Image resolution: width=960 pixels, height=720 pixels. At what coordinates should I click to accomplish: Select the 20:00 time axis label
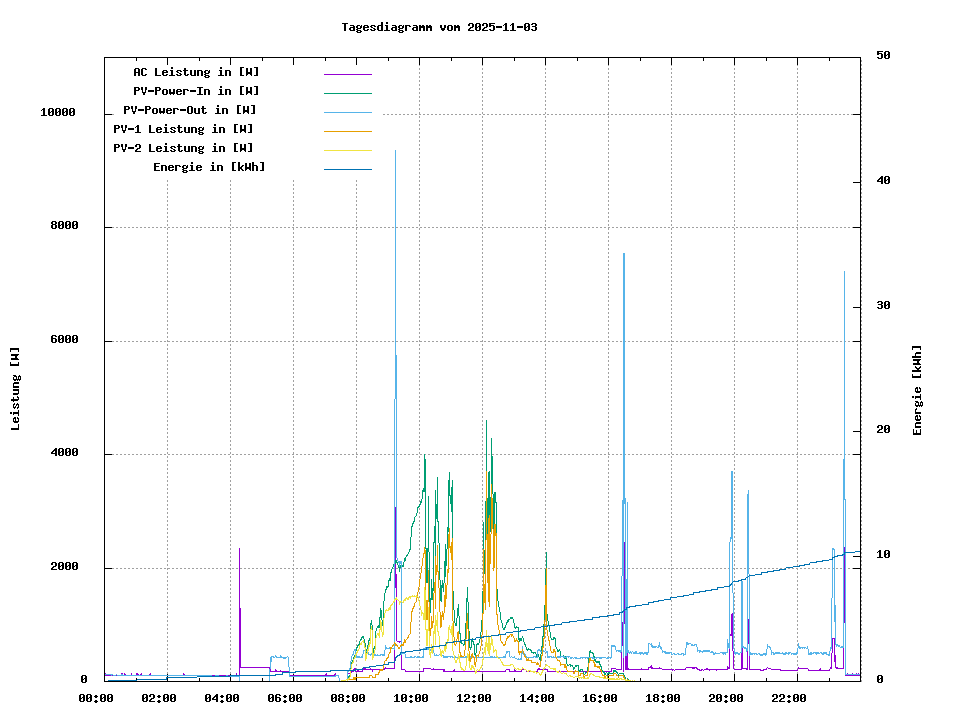[727, 698]
